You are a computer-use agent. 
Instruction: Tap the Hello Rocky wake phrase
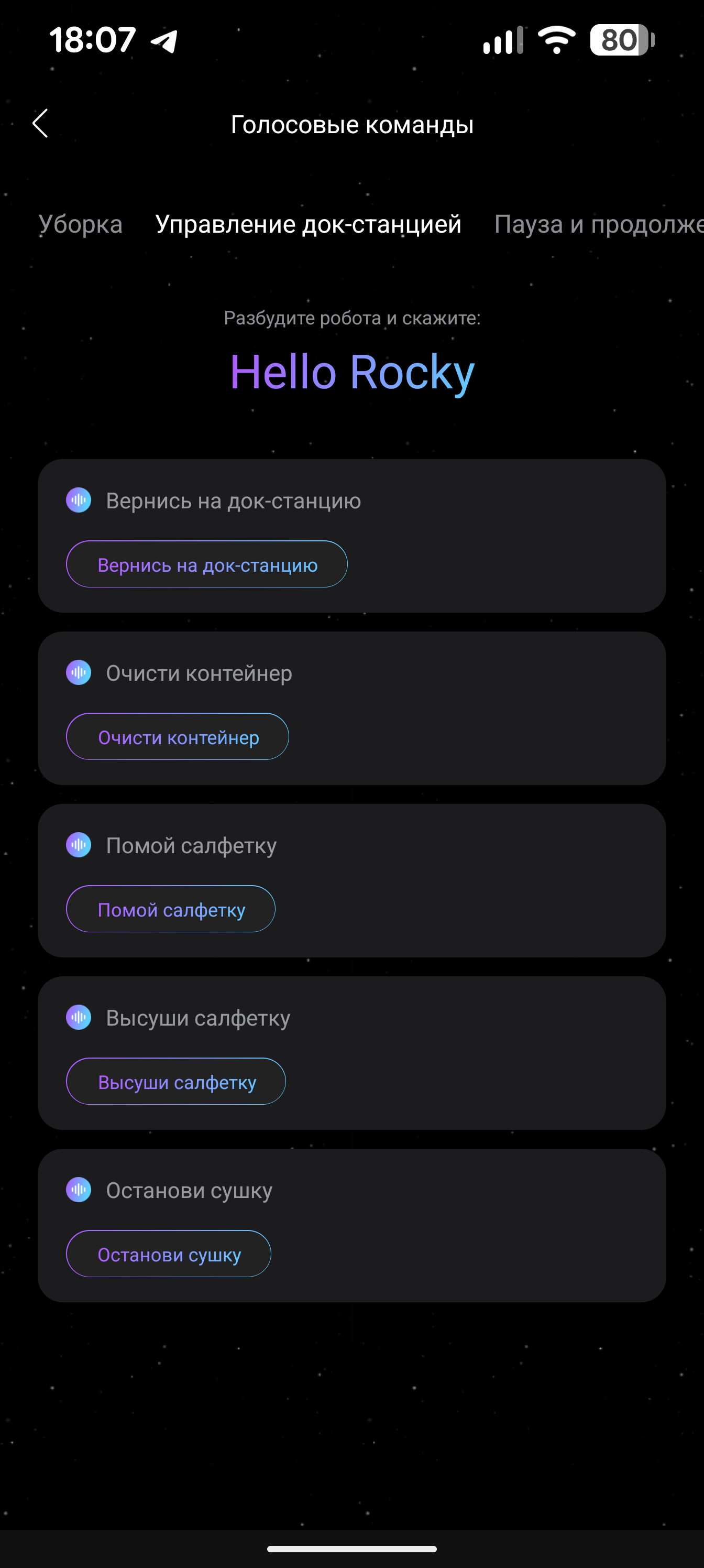point(351,372)
